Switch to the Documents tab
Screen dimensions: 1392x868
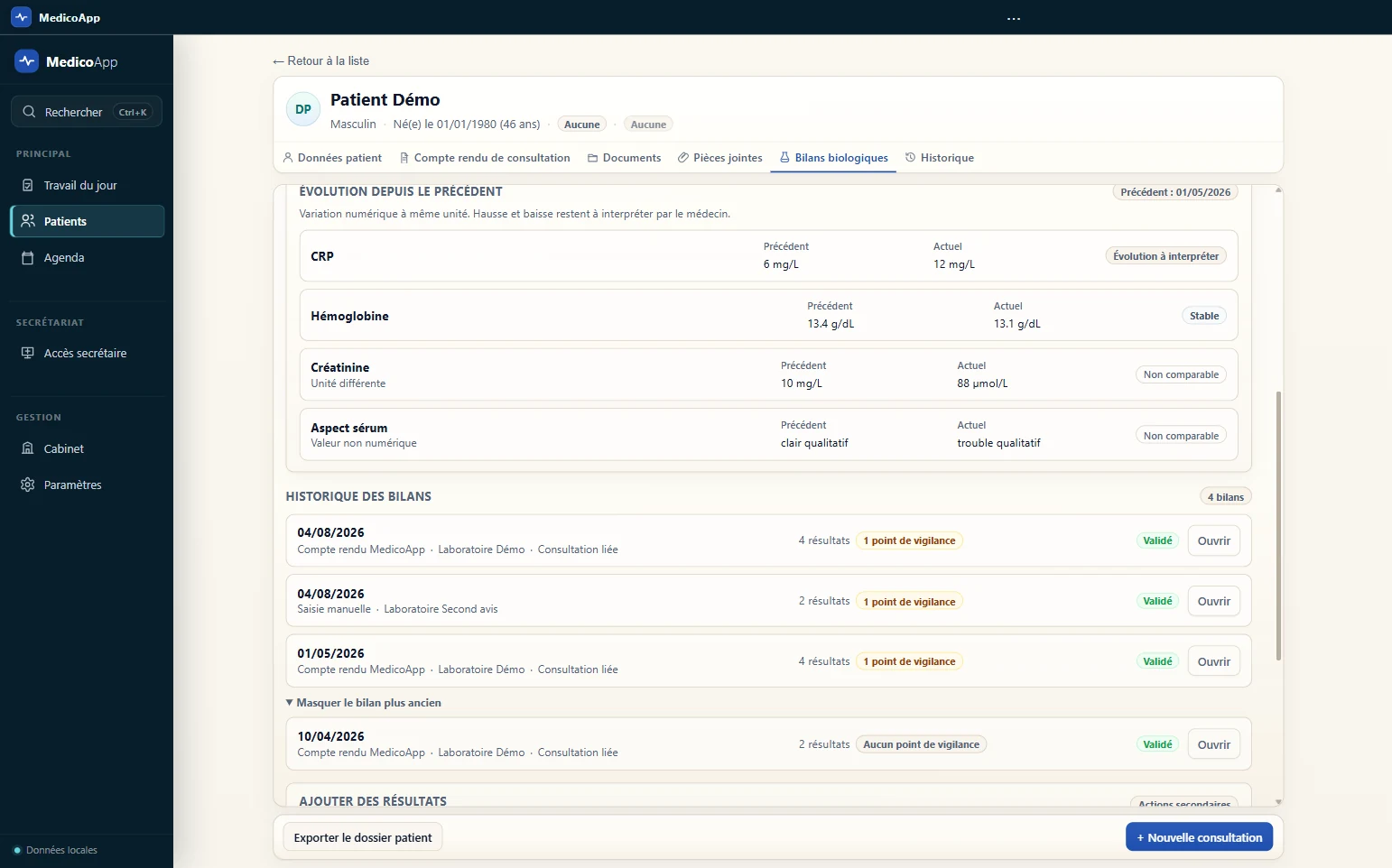[x=624, y=157]
